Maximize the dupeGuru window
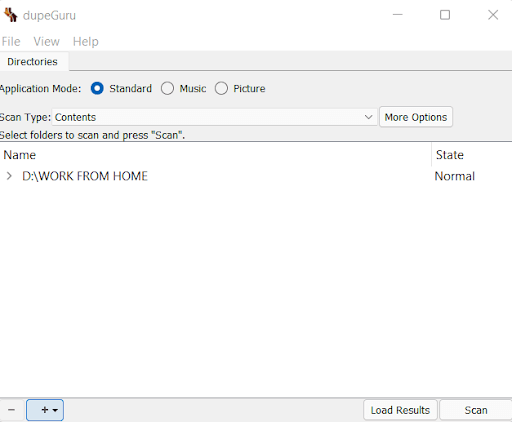This screenshot has width=512, height=422. click(445, 15)
